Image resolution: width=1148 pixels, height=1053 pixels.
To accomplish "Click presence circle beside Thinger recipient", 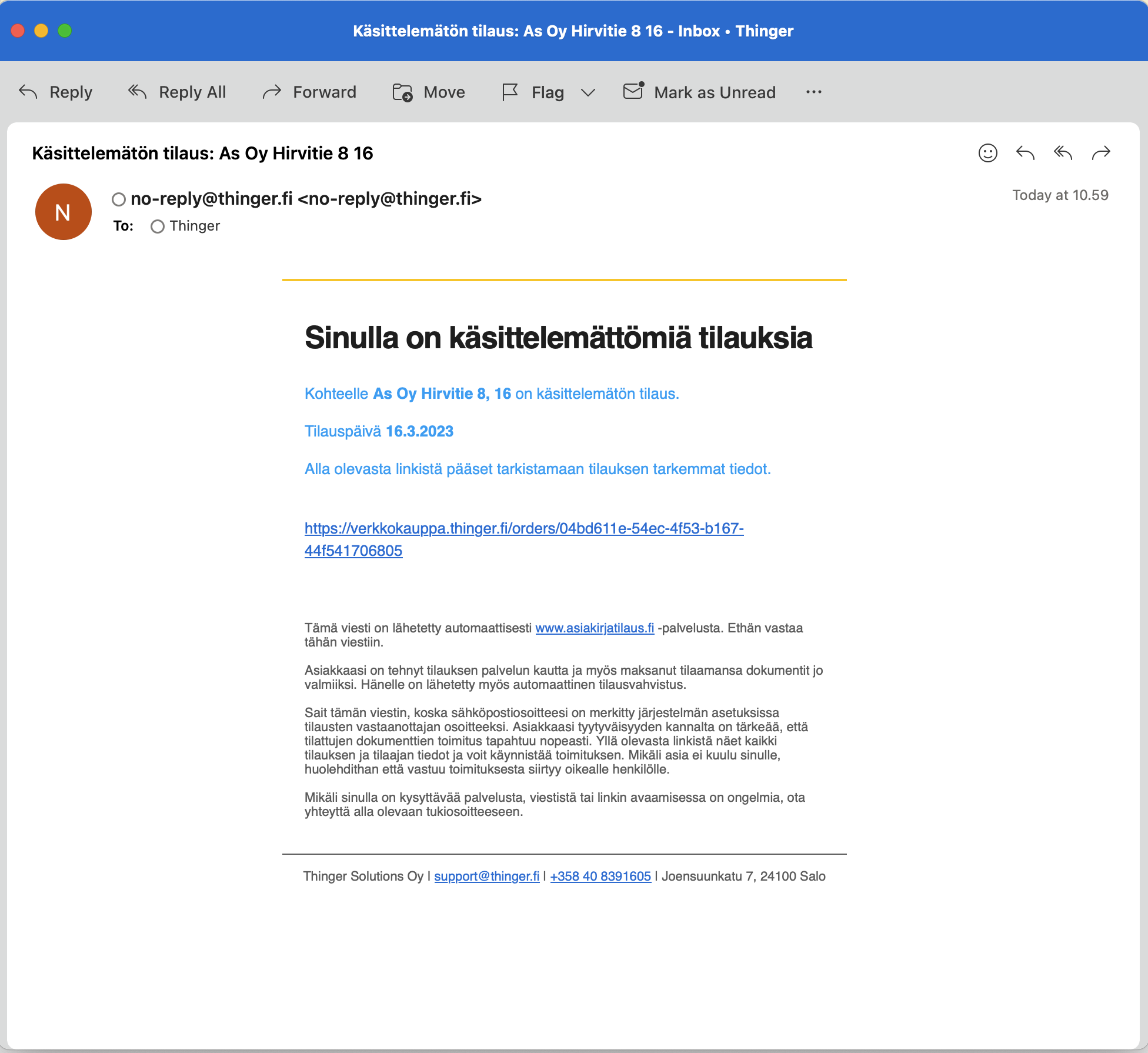I will tap(157, 226).
